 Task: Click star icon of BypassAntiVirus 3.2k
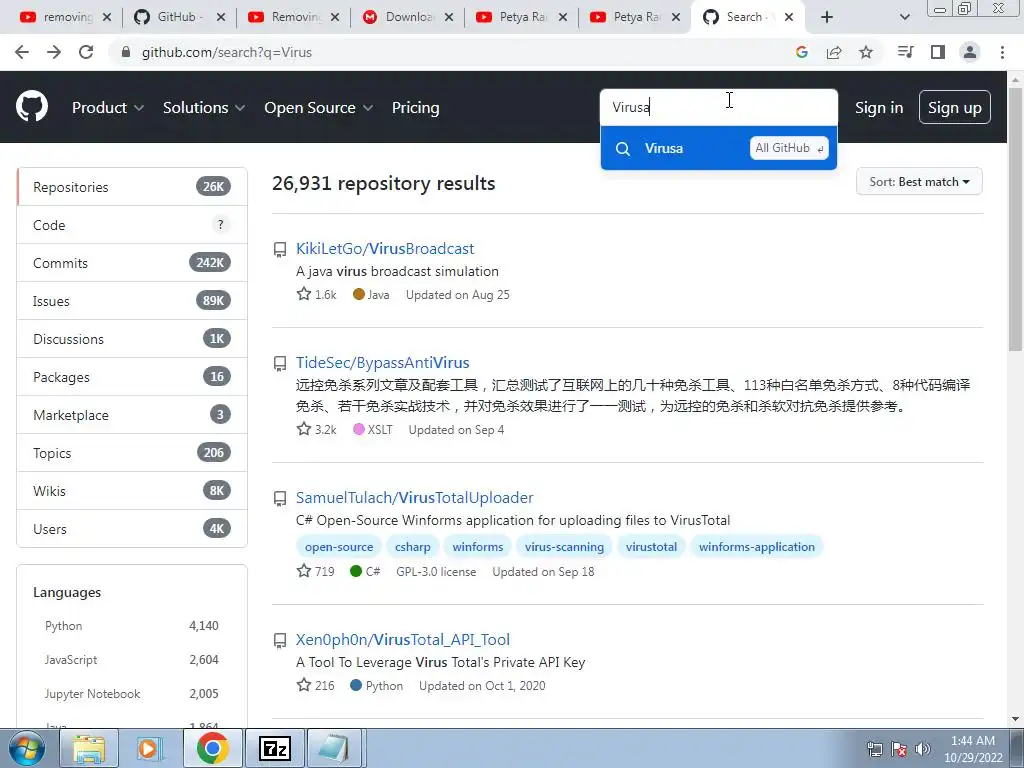click(304, 429)
